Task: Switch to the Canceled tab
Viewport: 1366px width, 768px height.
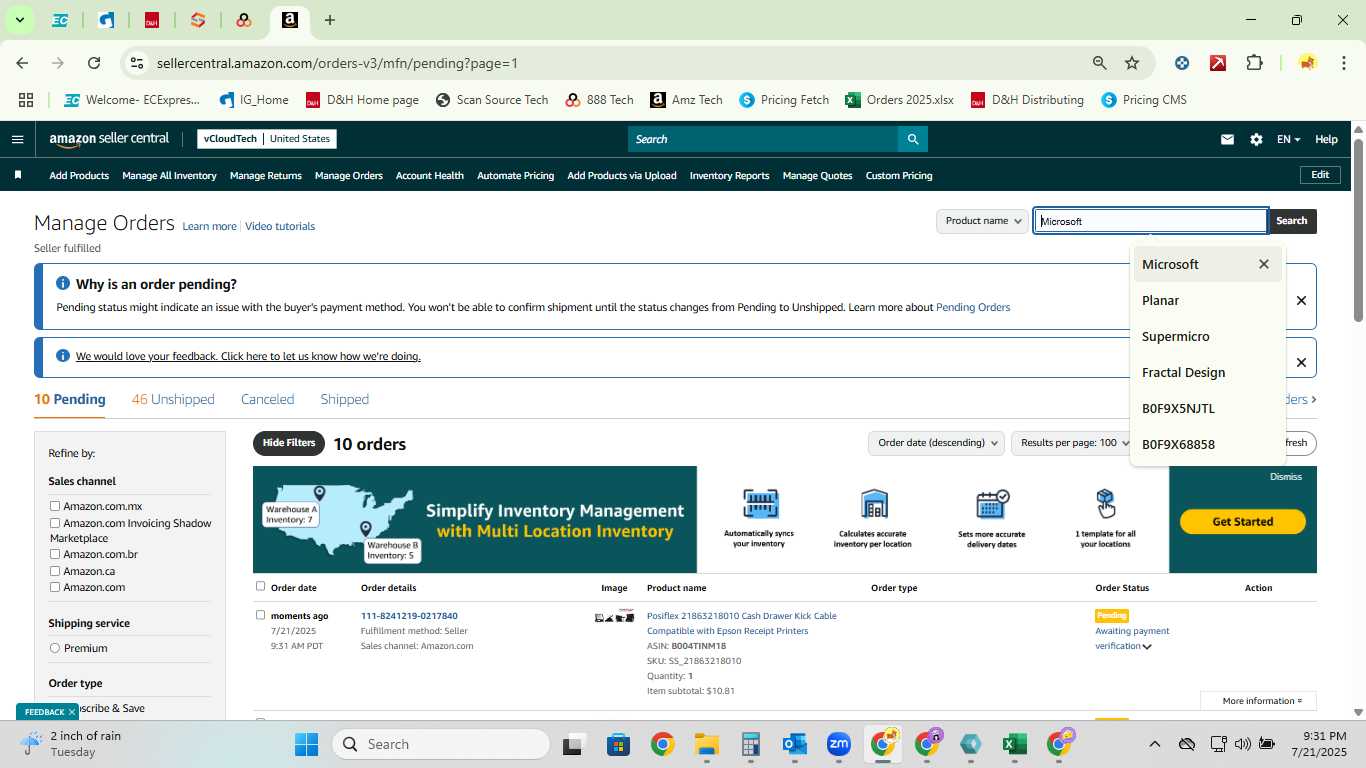Action: pyautogui.click(x=267, y=399)
